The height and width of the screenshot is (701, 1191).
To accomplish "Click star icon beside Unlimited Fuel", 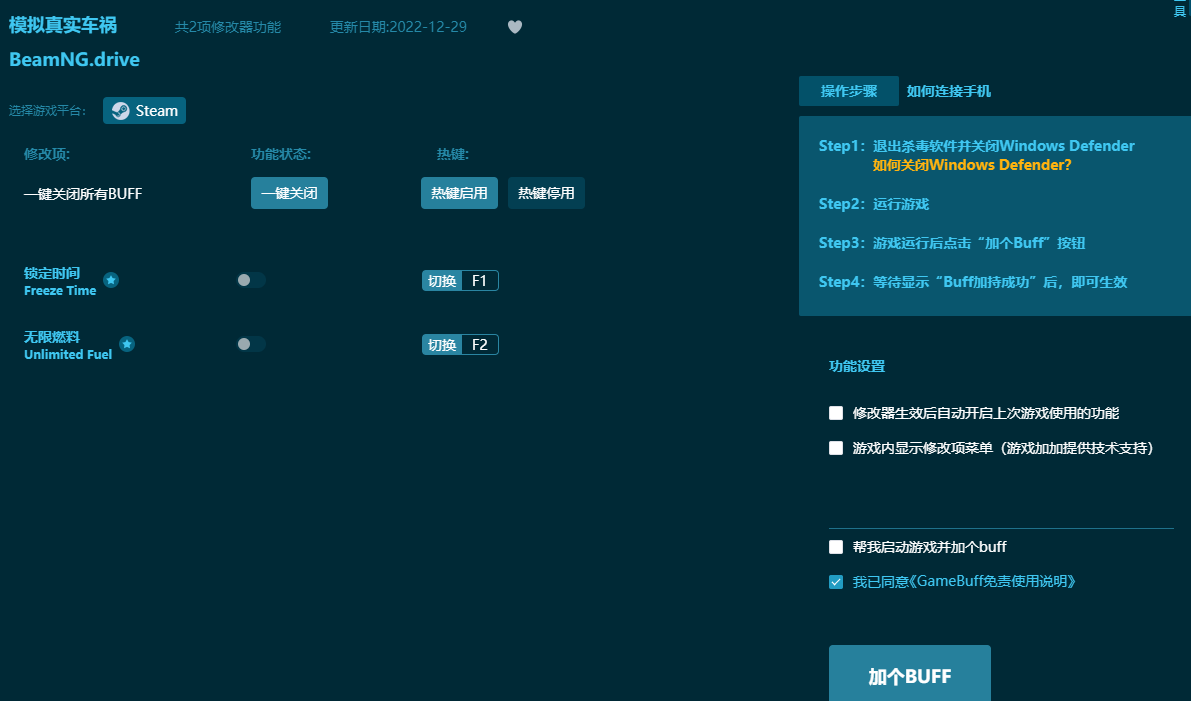I will (x=127, y=344).
